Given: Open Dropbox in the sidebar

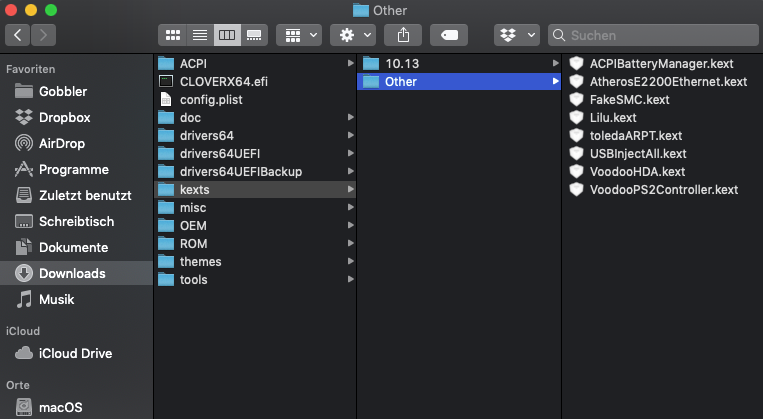Looking at the screenshot, I should [76, 117].
